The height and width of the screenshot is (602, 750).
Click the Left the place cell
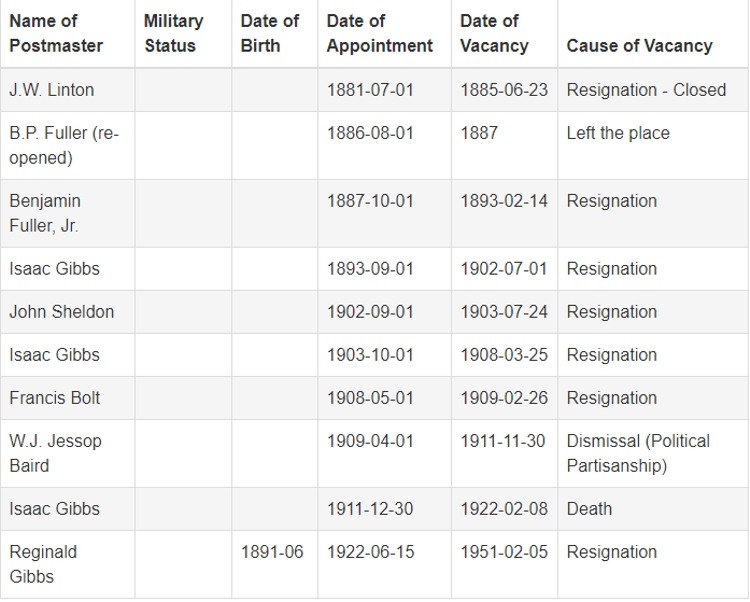coord(653,145)
